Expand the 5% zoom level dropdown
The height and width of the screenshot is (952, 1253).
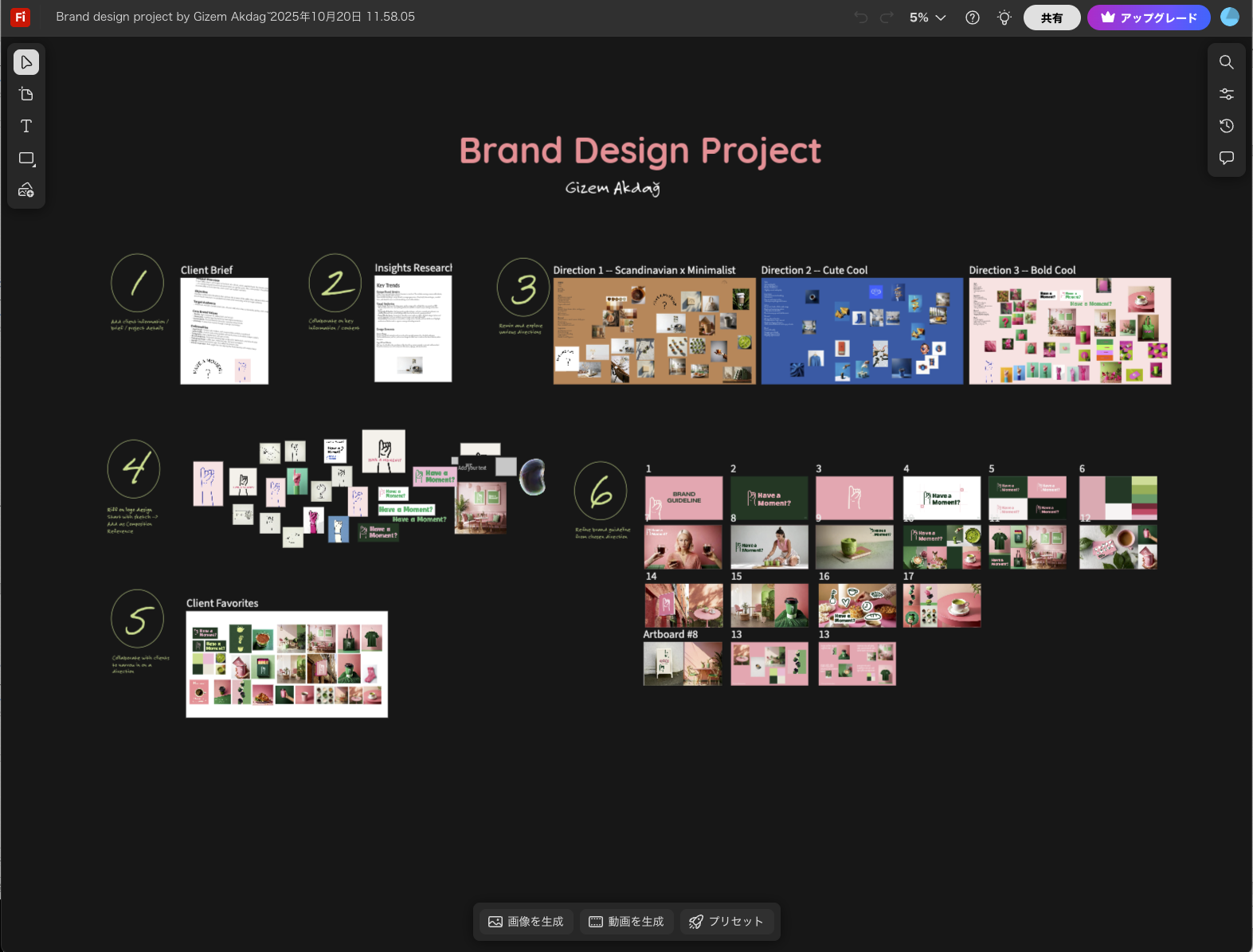coord(928,18)
